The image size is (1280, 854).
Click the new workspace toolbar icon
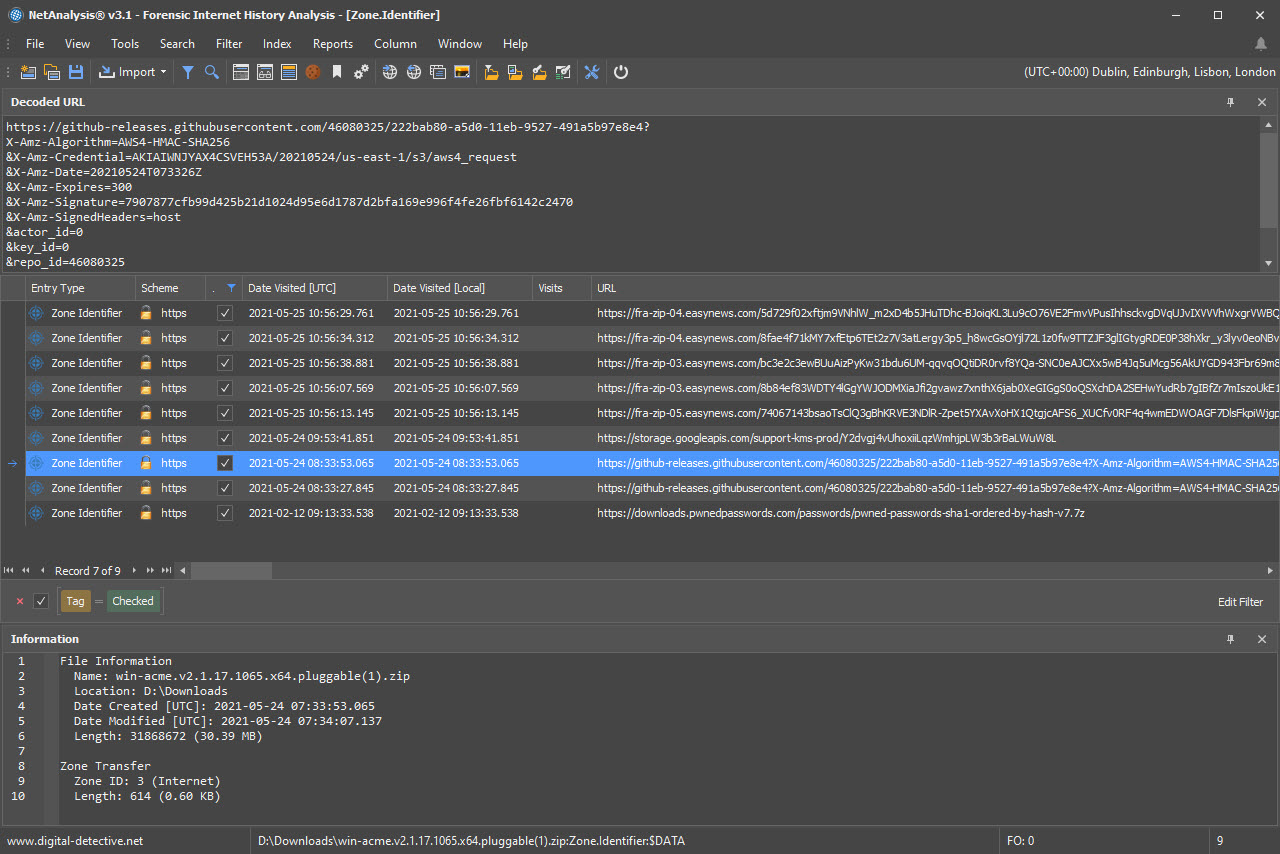28,72
